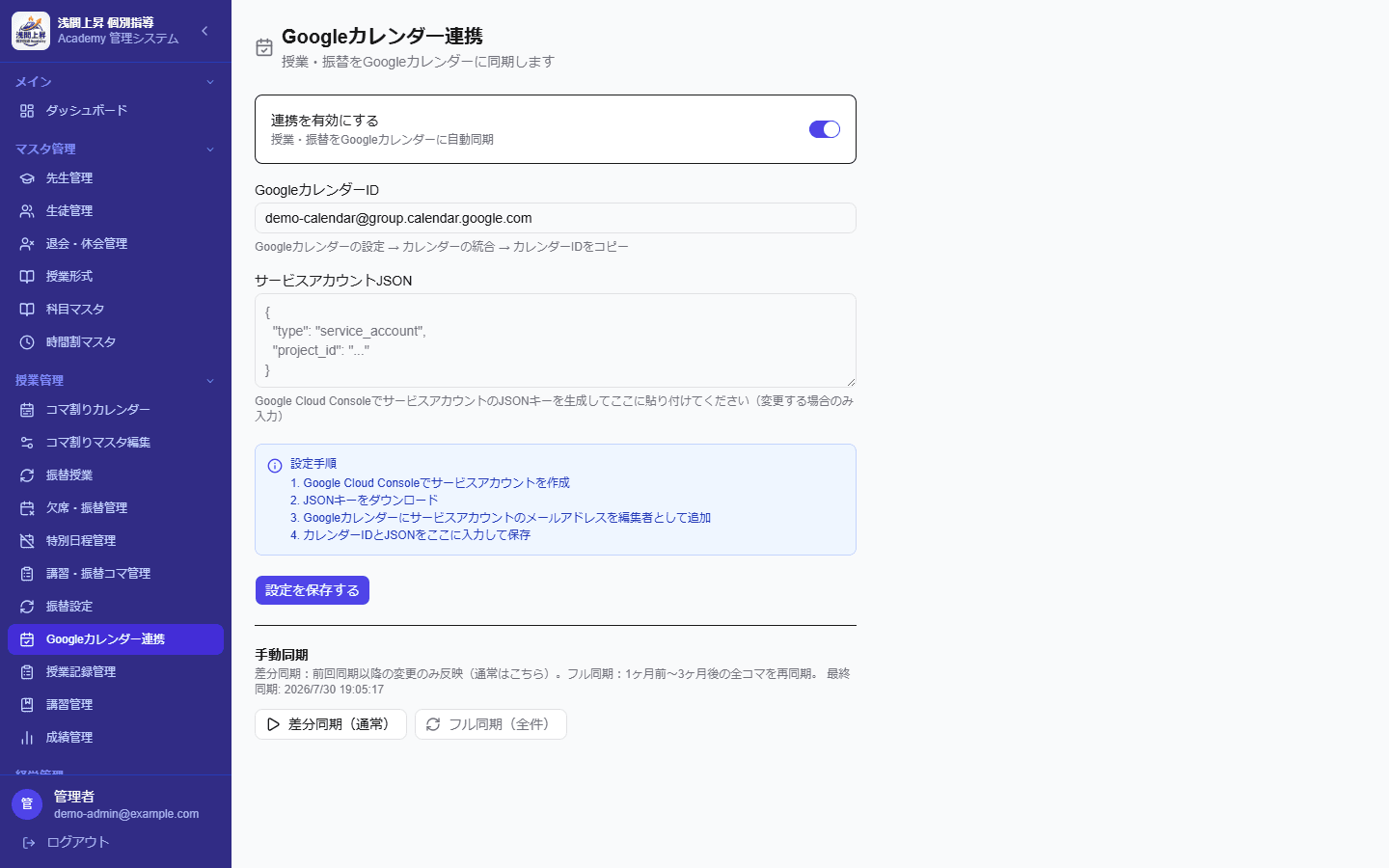Click the 先生管理 graduation cap icon

(27, 178)
